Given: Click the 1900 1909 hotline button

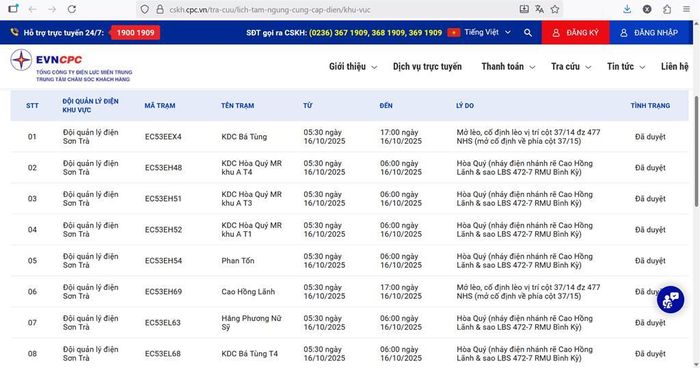Looking at the screenshot, I should click(x=135, y=33).
